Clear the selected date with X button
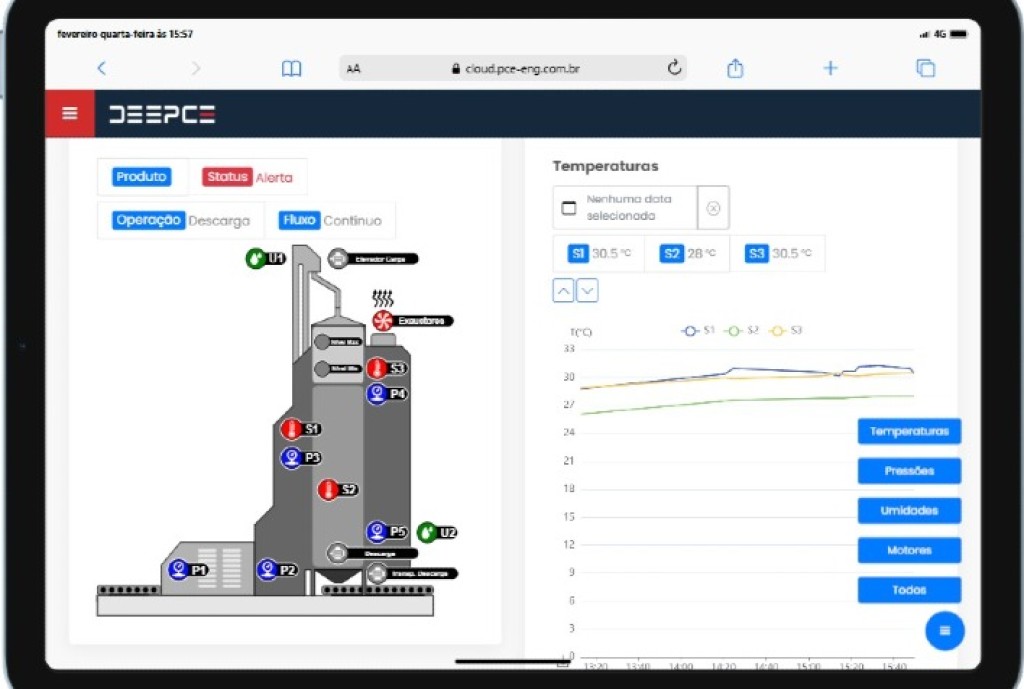The image size is (1024, 689). (x=713, y=208)
